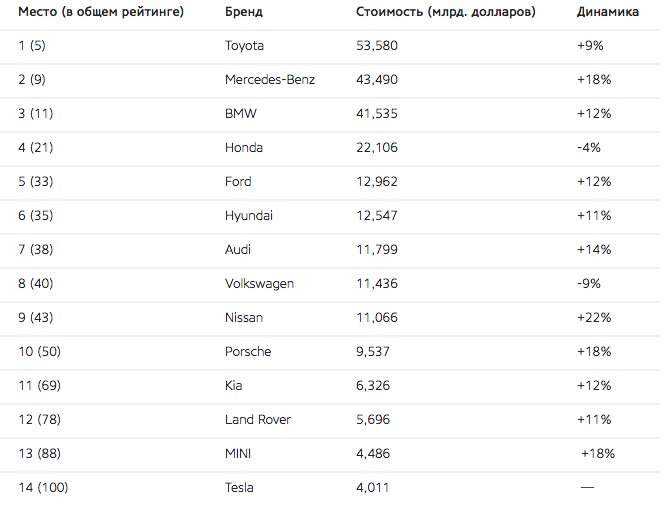666x513 pixels.
Task: Click the "Динамика" column header
Action: click(610, 12)
